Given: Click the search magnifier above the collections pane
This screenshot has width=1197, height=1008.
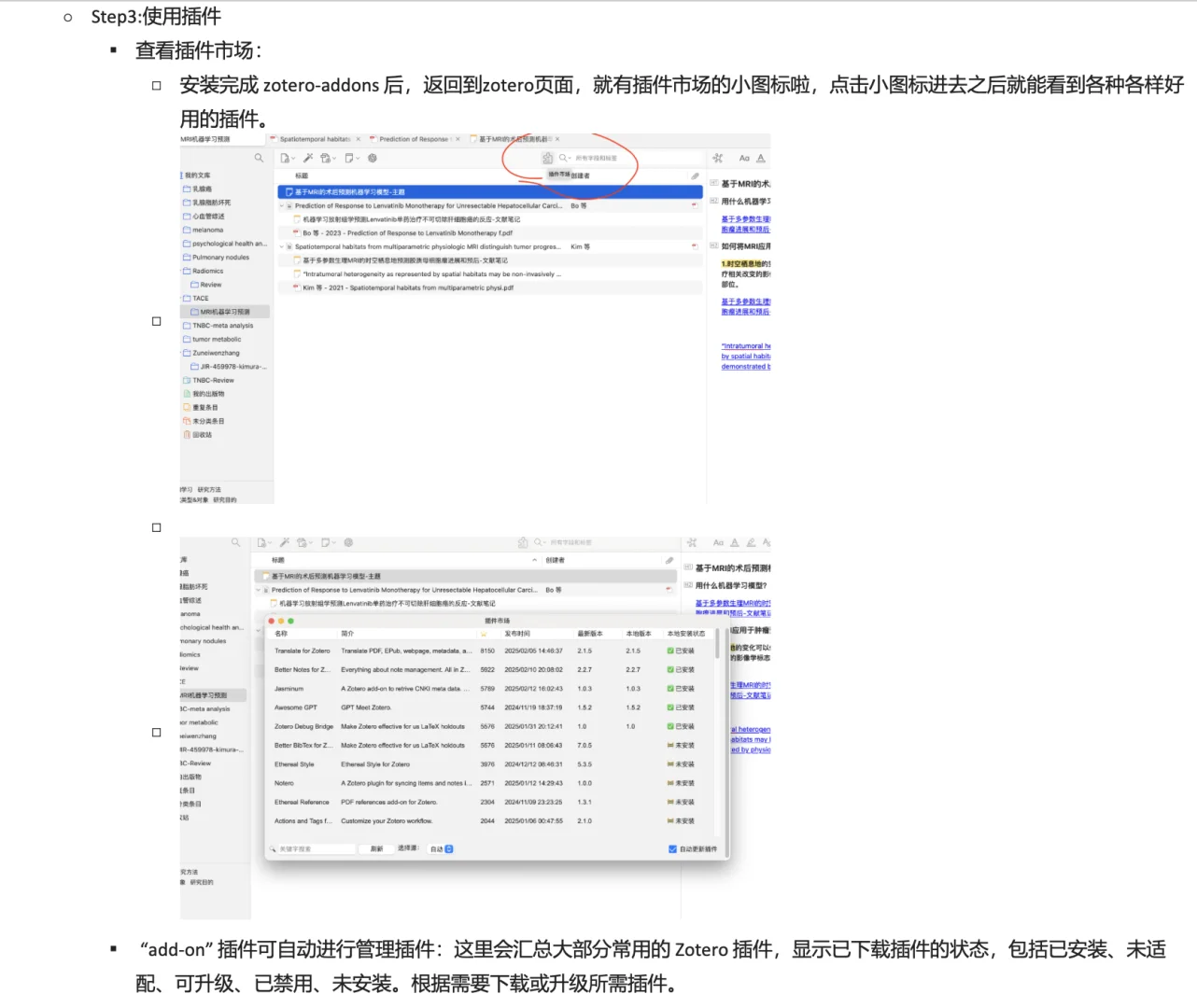Looking at the screenshot, I should (x=259, y=158).
